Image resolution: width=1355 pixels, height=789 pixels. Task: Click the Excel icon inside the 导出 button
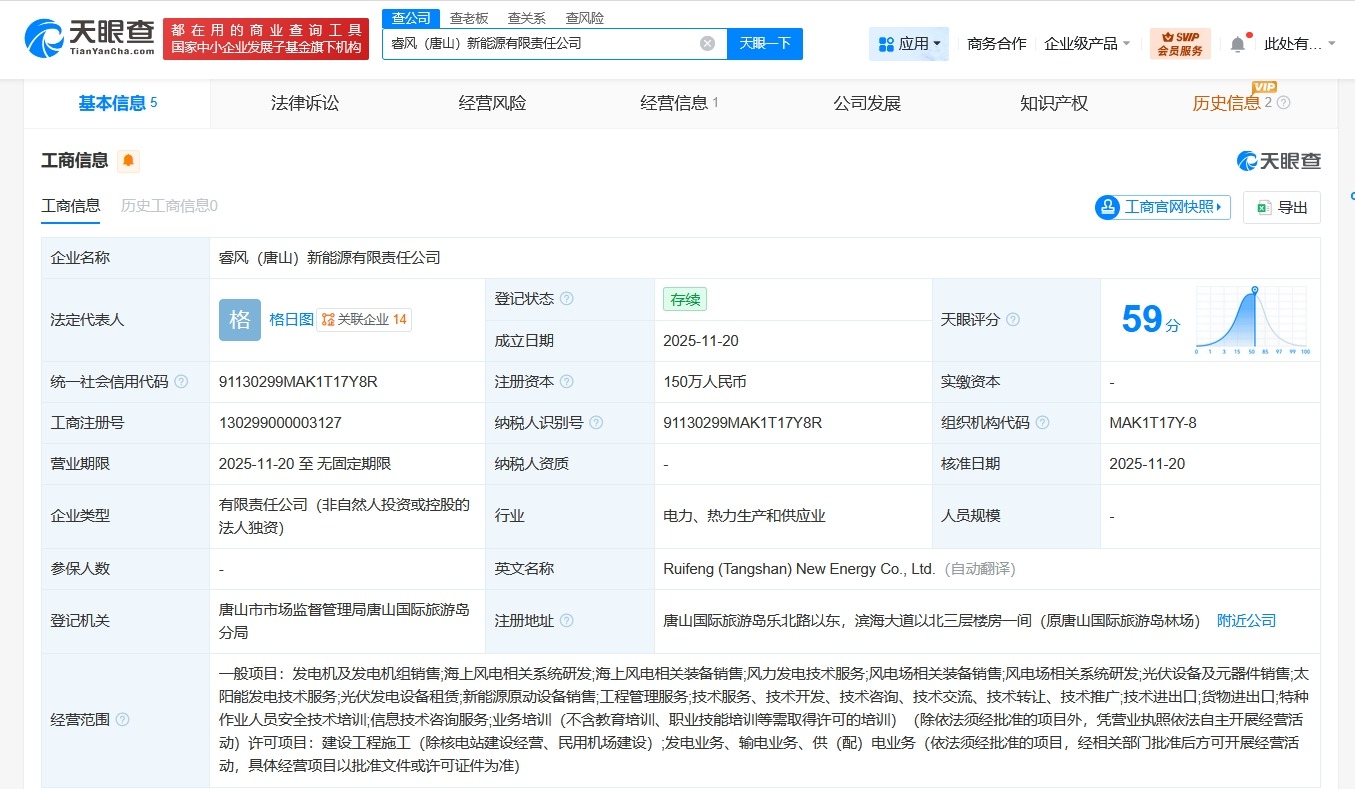coord(1265,207)
